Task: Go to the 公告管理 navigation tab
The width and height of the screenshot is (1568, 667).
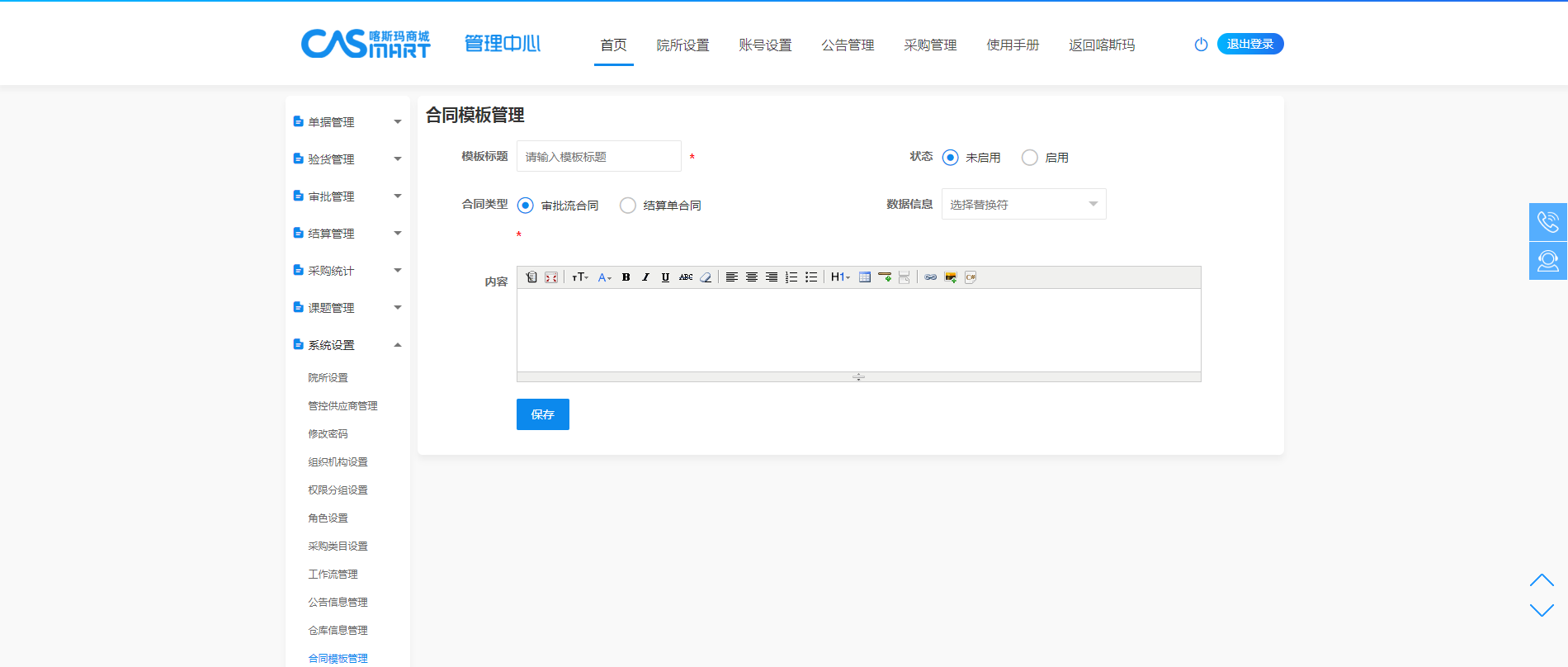Action: [x=848, y=45]
